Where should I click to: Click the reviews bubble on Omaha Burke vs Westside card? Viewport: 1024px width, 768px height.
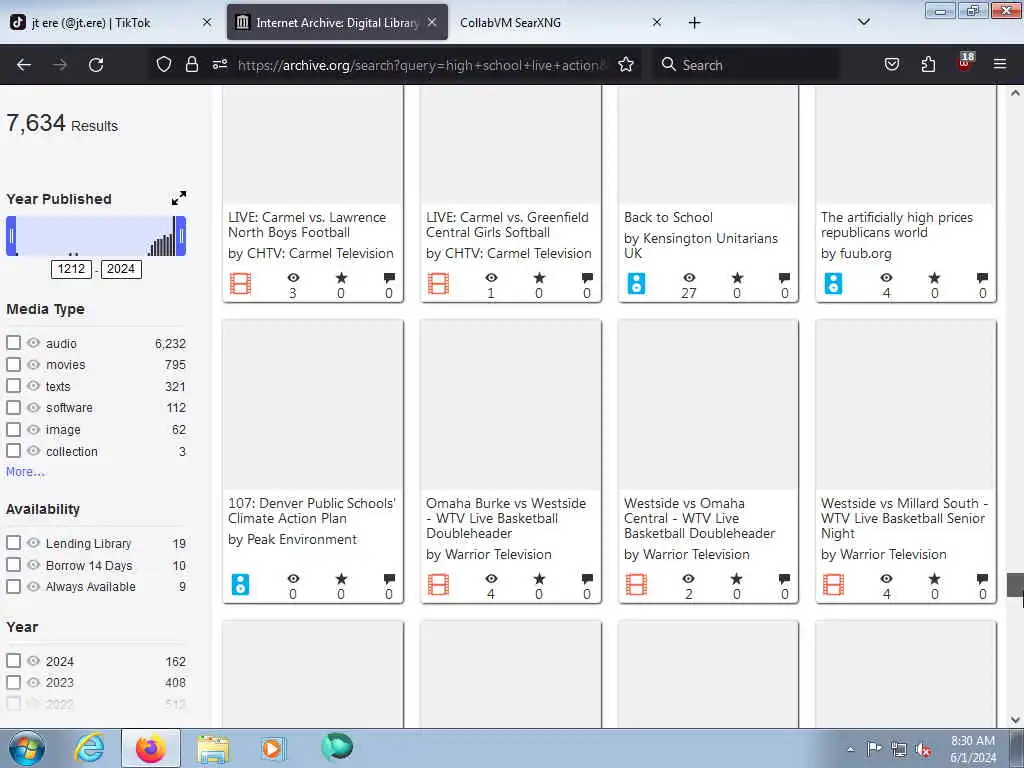(586, 579)
